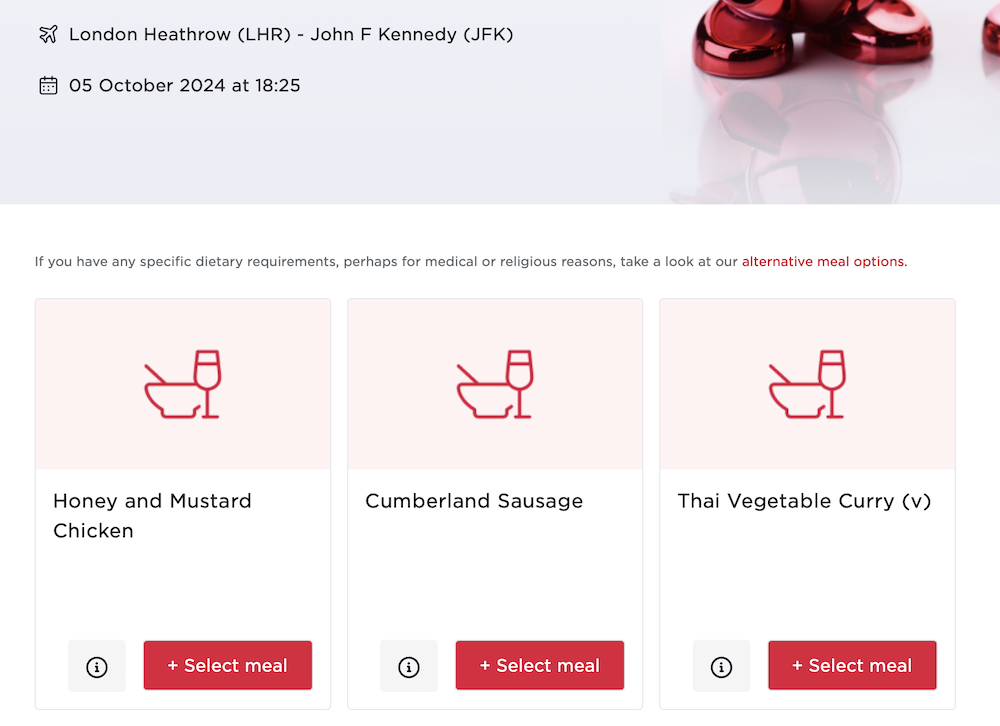Open info for Honey and Mustard Chicken
This screenshot has height=726, width=1000.
tap(97, 667)
